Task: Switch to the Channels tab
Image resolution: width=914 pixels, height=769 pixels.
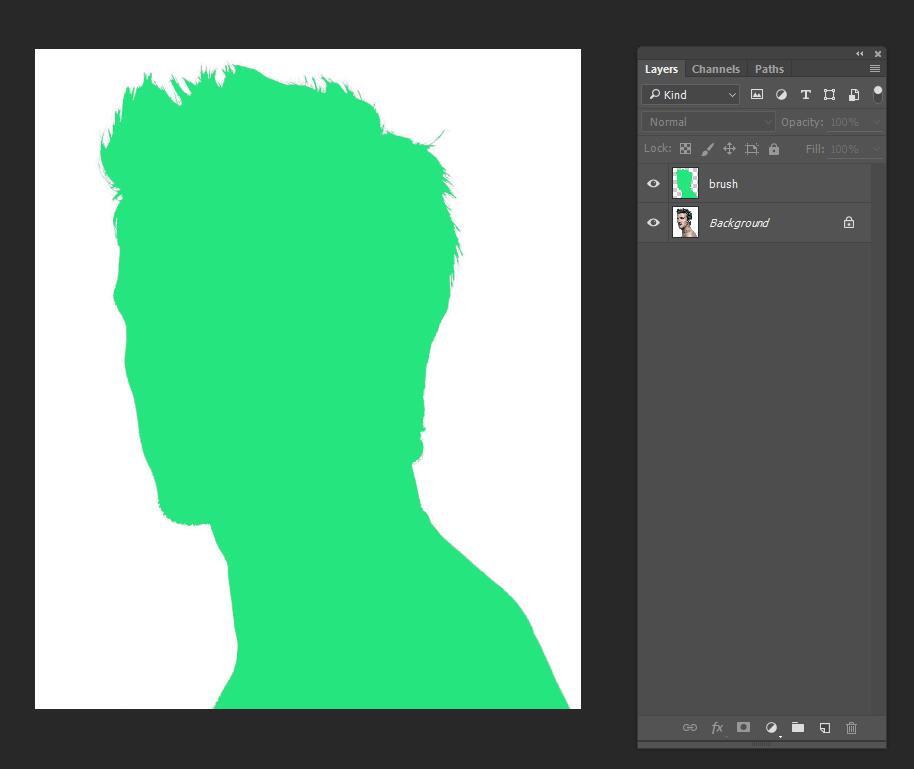Action: pyautogui.click(x=716, y=69)
